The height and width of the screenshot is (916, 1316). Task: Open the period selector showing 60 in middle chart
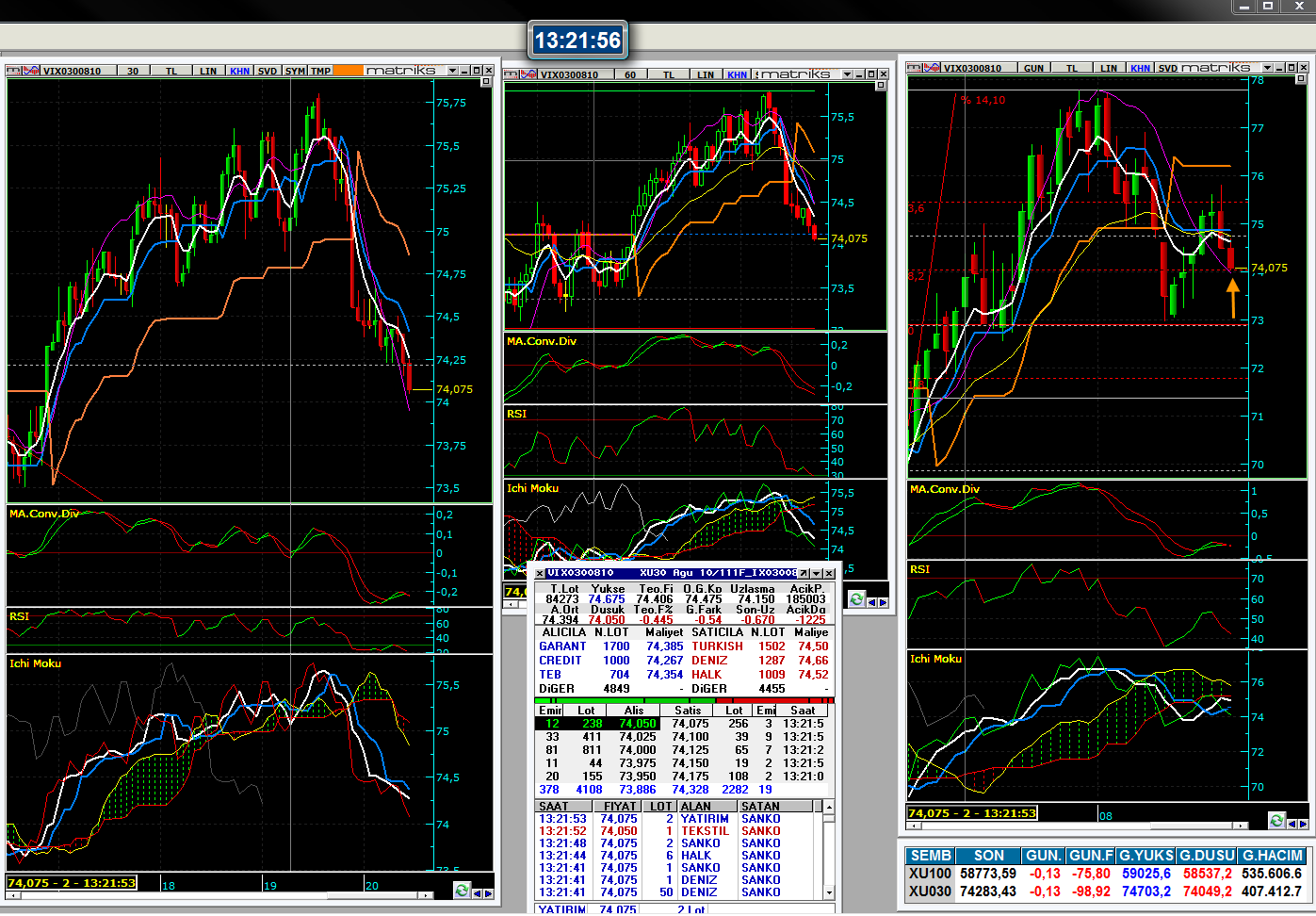point(630,74)
